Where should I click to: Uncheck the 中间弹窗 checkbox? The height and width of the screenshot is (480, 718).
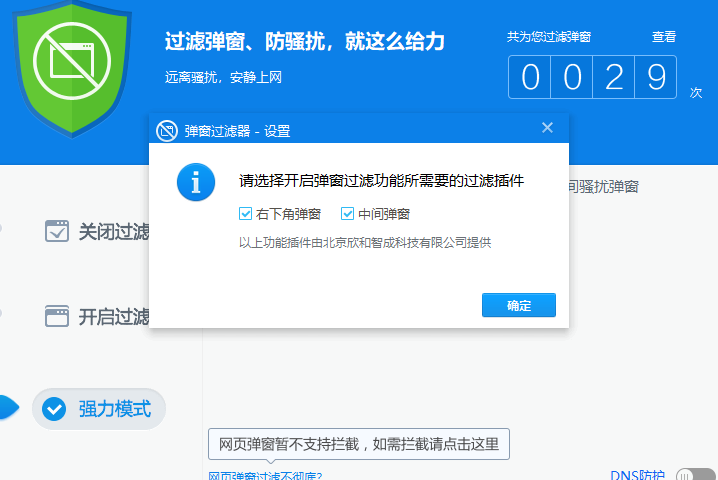[347, 214]
